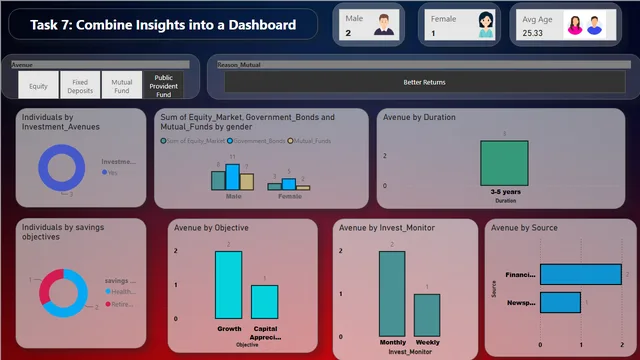Click the Mutual_Funds legend marker
This screenshot has width=640, height=360.
tap(290, 141)
